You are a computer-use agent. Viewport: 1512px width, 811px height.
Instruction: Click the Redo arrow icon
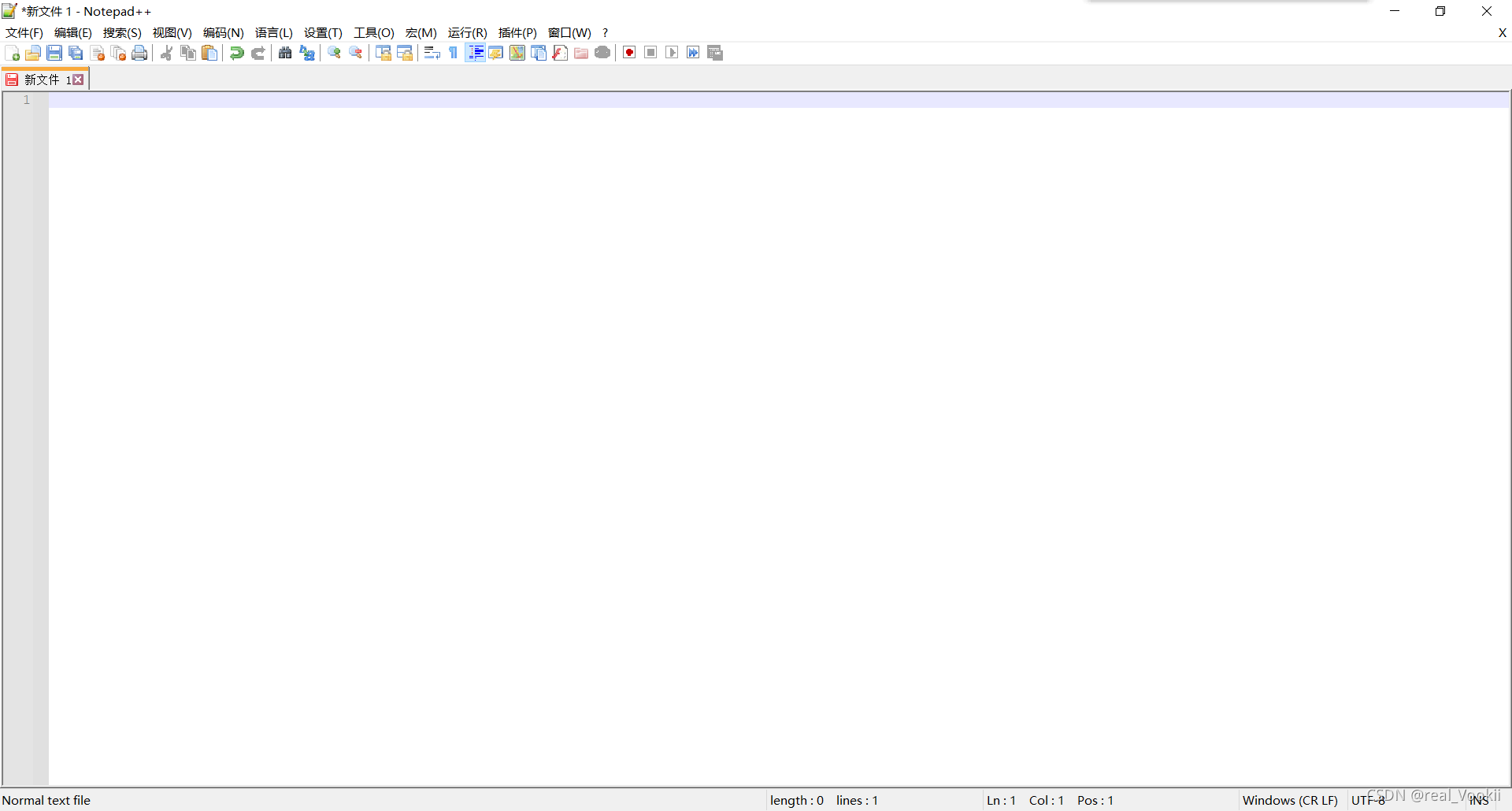point(258,53)
